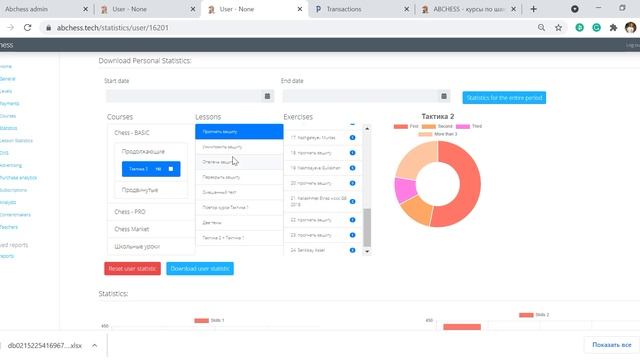640x360 pixels.
Task: Click the End date input field
Action: click(360, 96)
